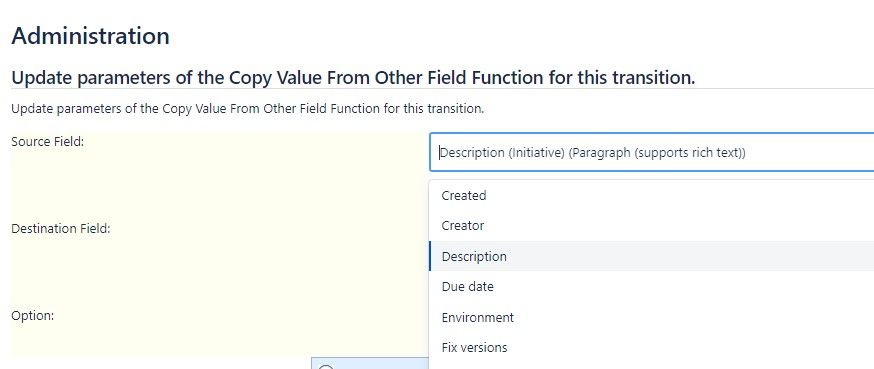Click the Source Field label
874x369 pixels.
coord(47,142)
